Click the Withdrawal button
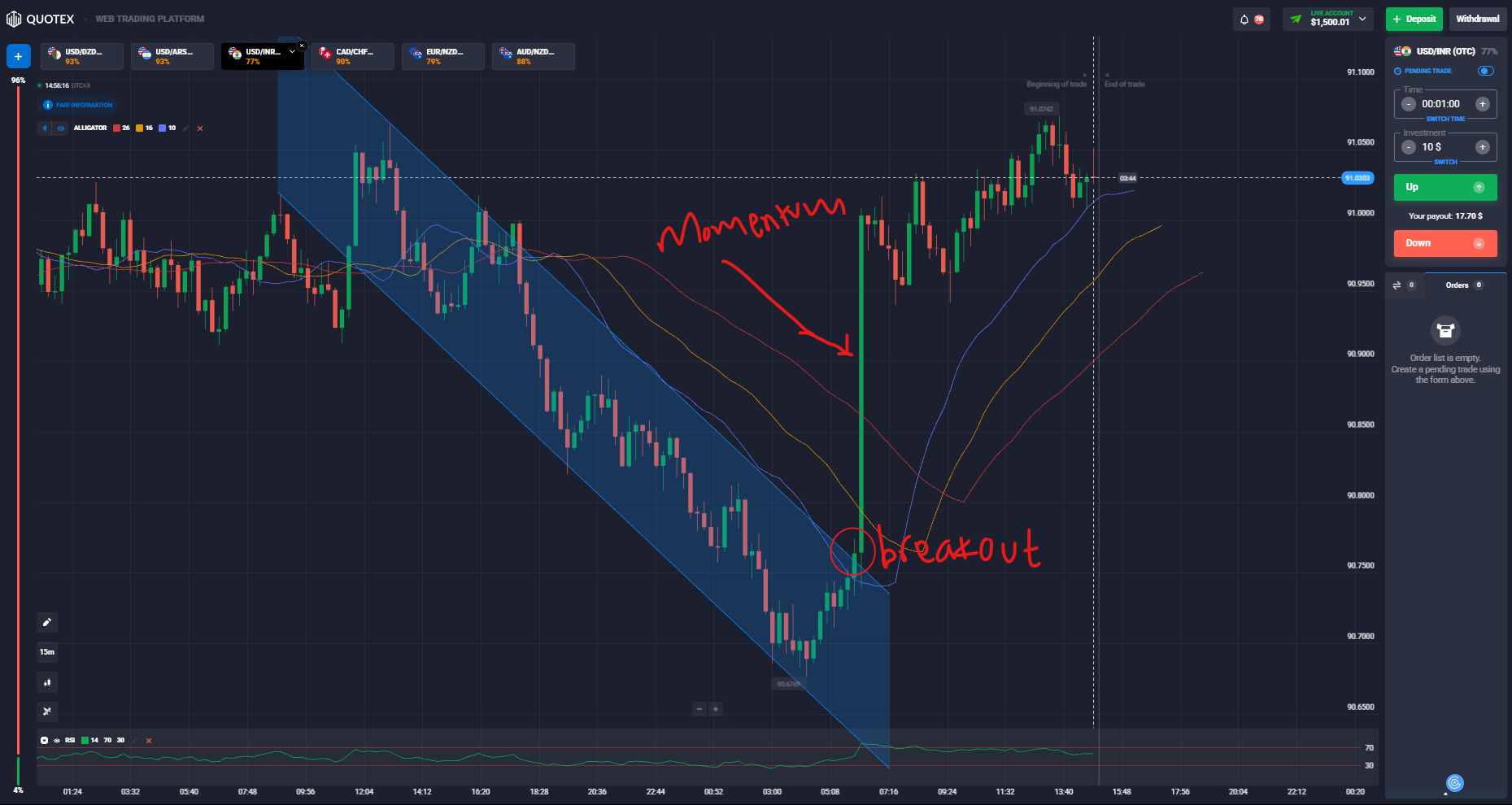Image resolution: width=1512 pixels, height=805 pixels. pos(1477,19)
